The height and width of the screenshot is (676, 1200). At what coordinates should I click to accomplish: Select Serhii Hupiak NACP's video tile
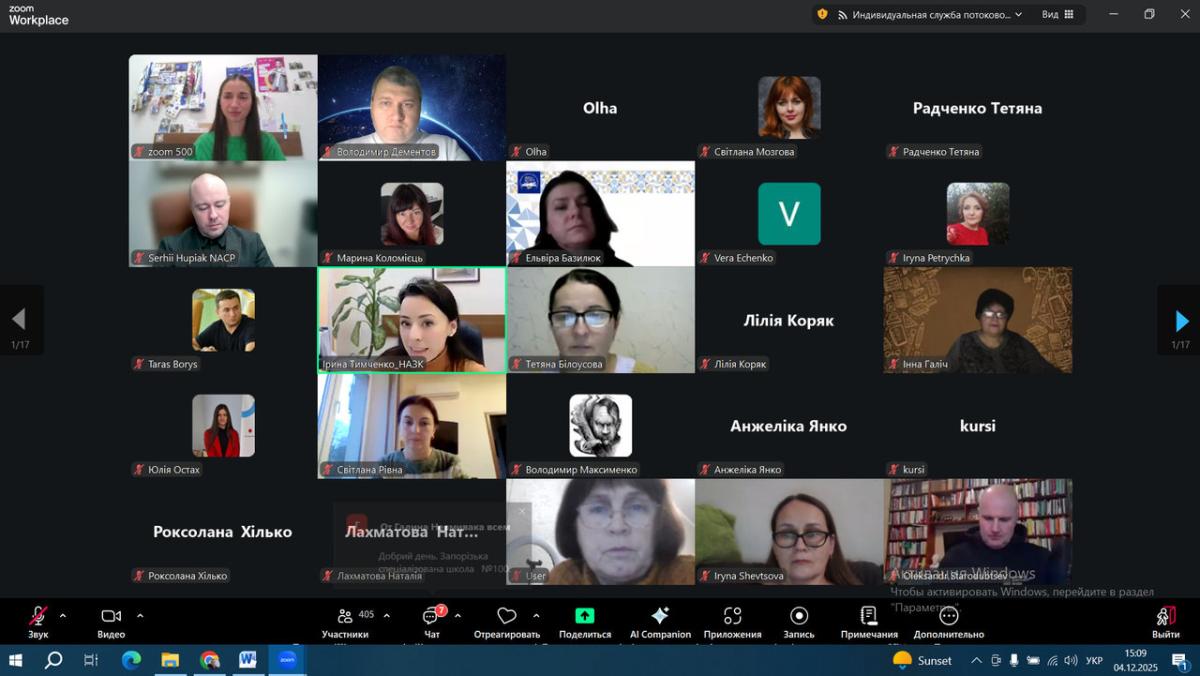[x=223, y=214]
